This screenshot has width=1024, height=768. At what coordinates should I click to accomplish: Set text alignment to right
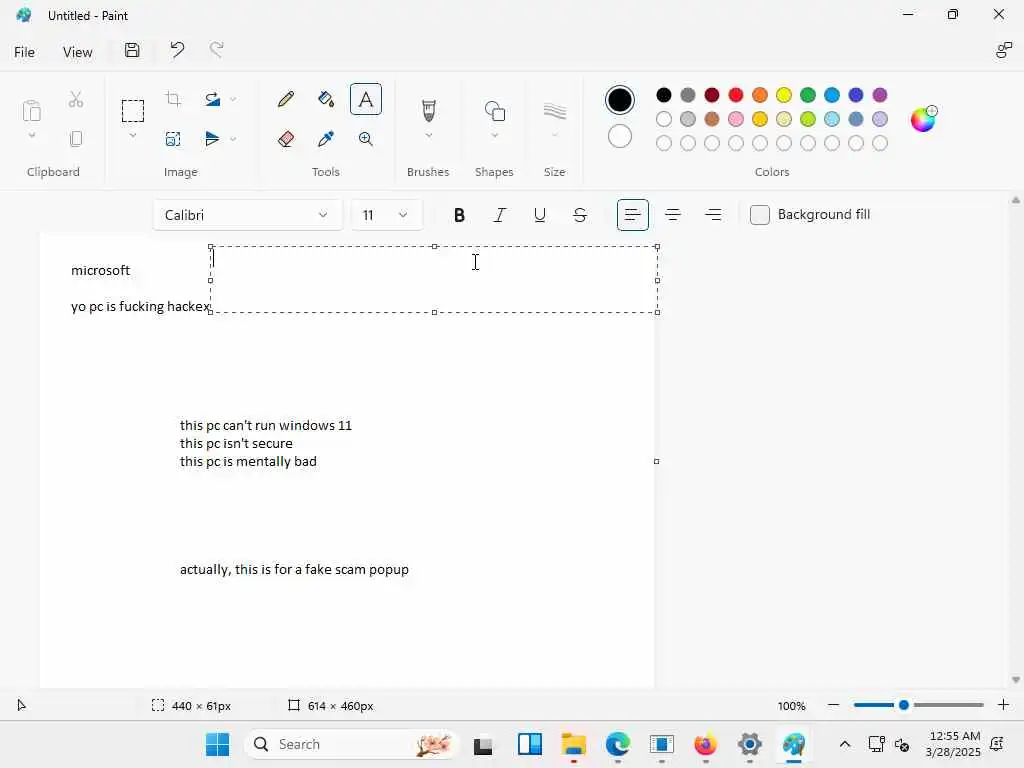[x=713, y=215]
